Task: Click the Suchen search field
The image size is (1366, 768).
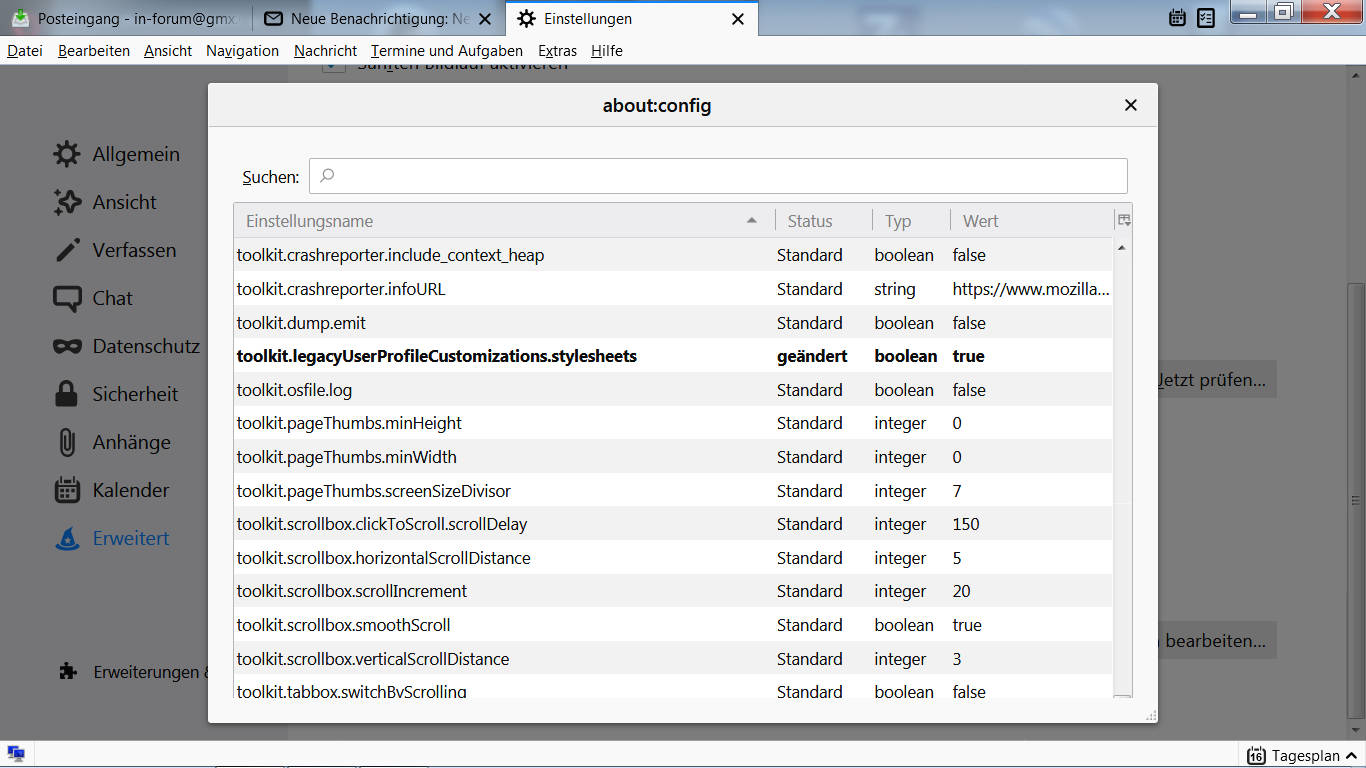Action: point(718,176)
